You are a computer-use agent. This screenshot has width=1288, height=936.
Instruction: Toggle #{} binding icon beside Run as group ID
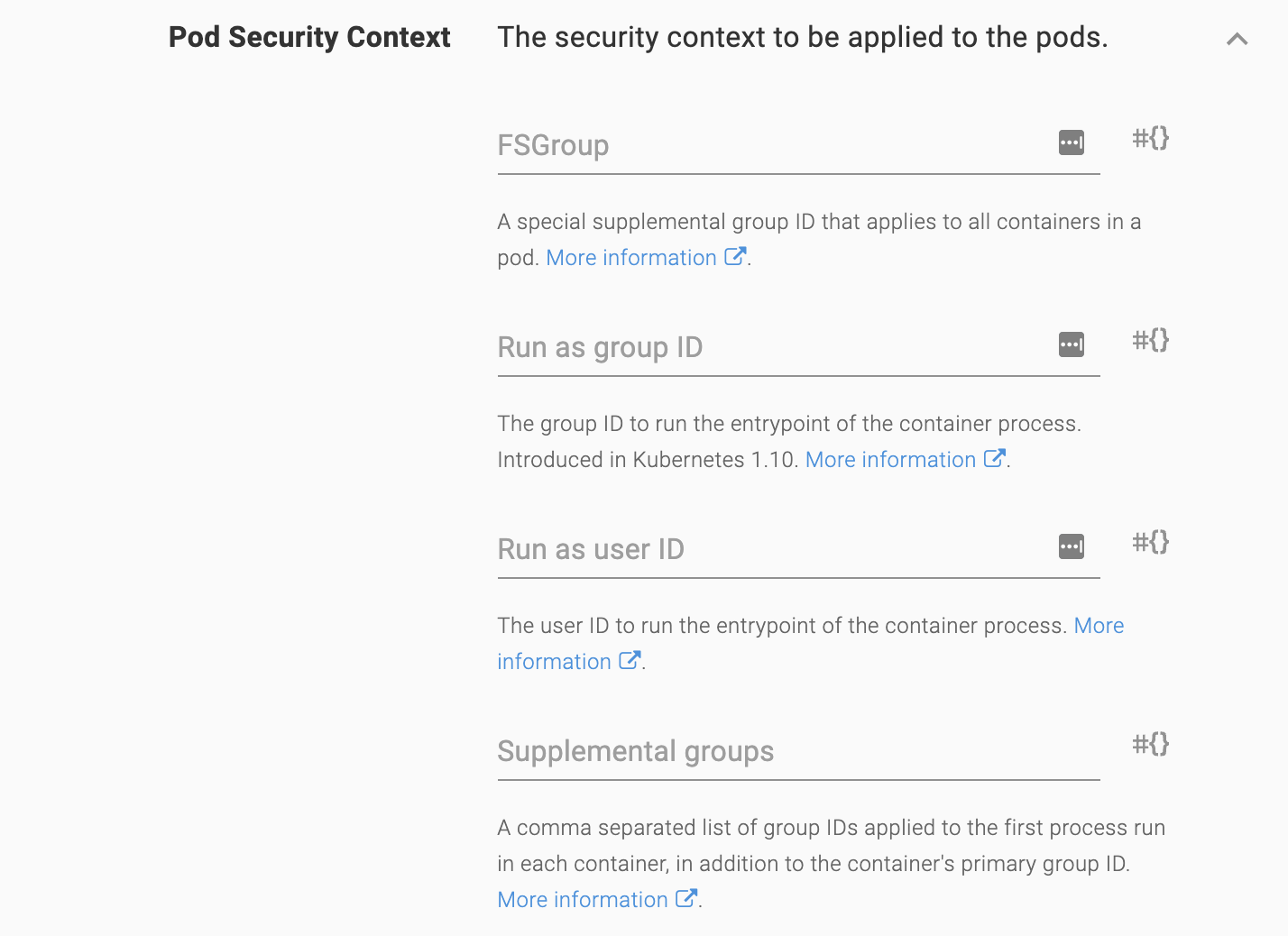click(1150, 340)
